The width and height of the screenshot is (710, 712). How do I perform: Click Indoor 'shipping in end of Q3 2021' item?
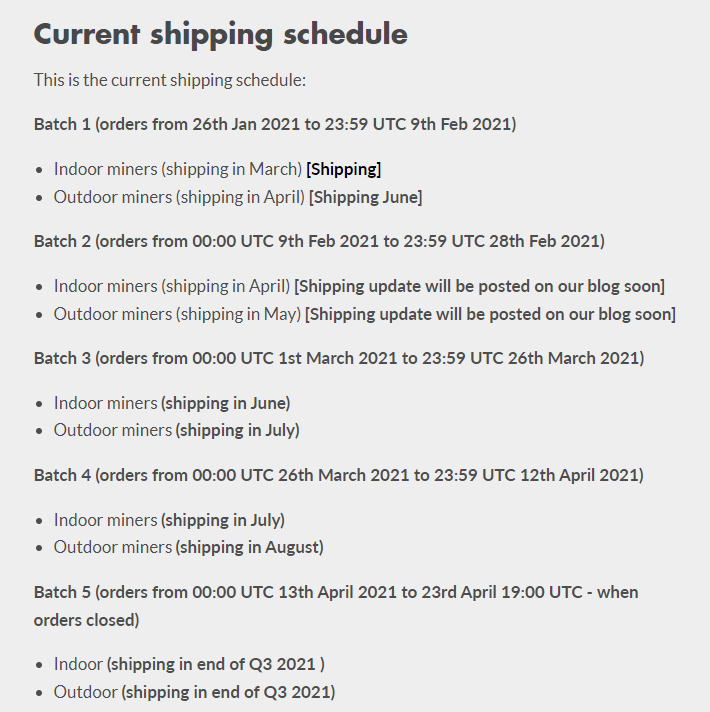click(215, 664)
